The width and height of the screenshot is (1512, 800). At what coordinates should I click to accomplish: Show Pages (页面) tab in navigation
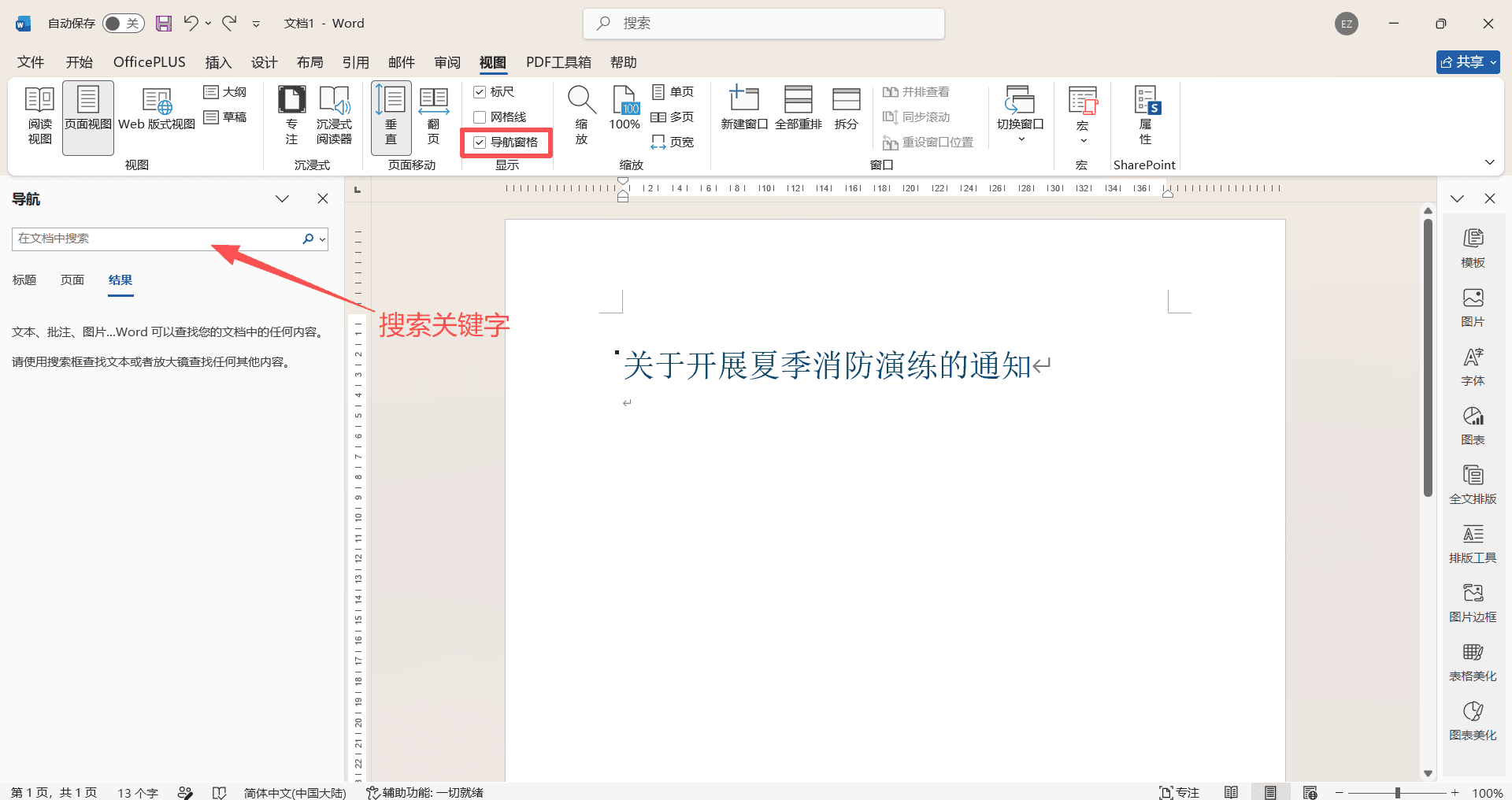pos(72,280)
